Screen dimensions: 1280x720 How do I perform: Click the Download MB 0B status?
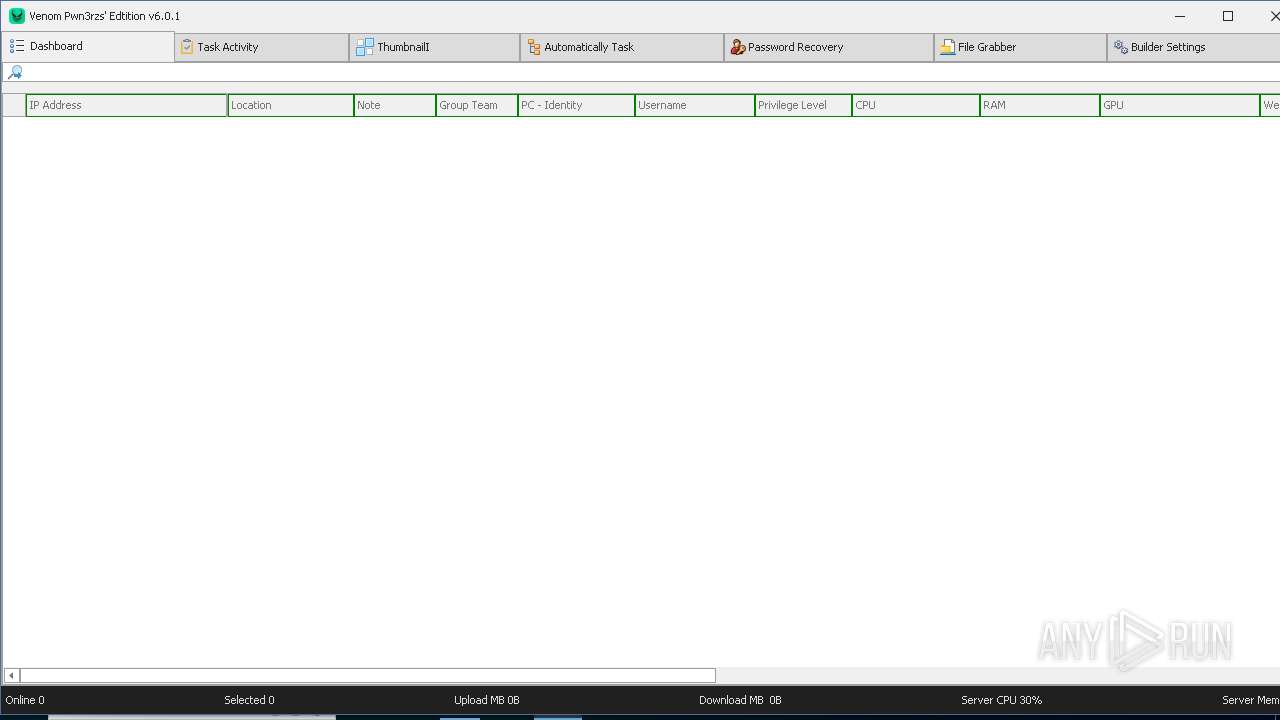[x=740, y=700]
